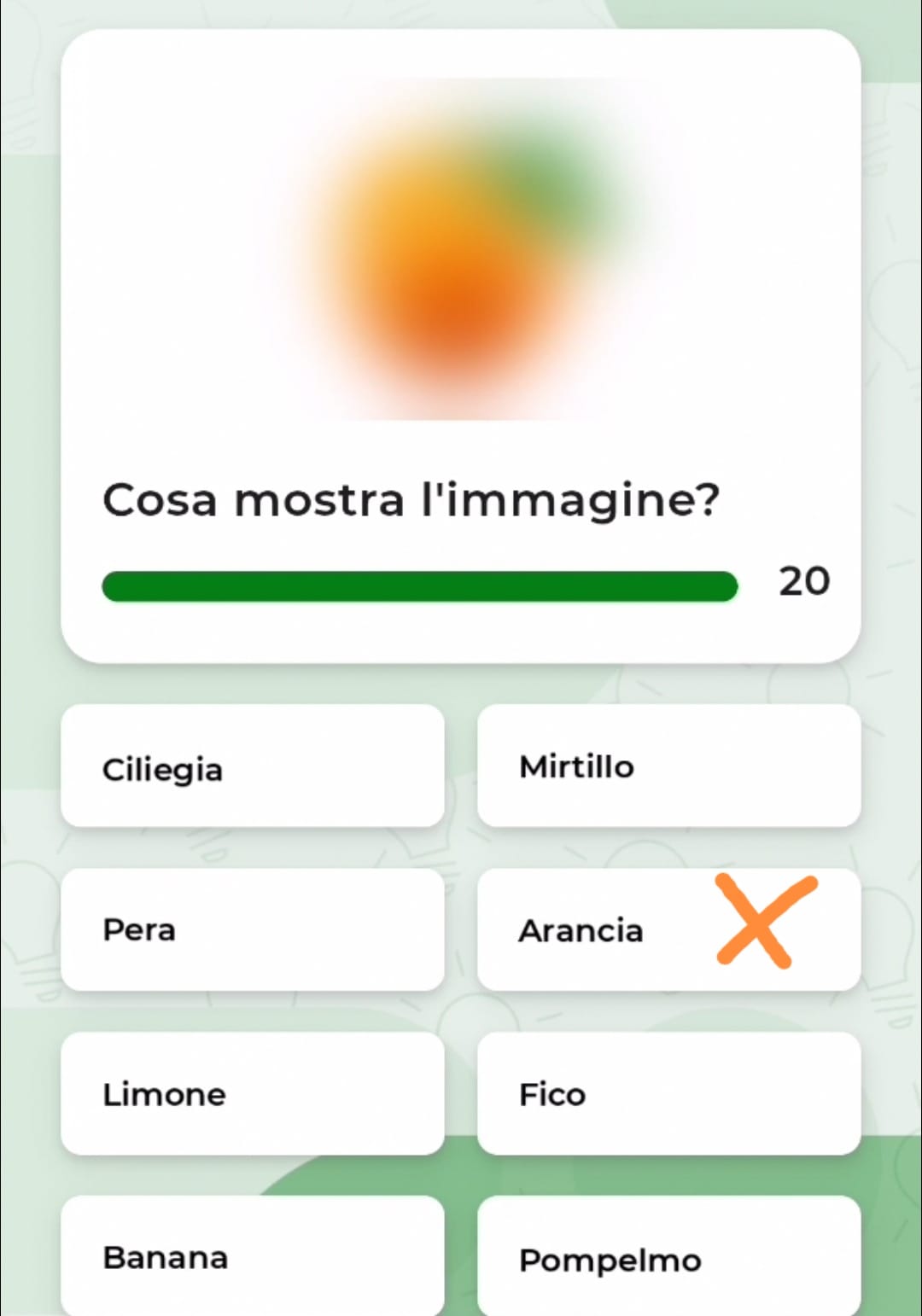Pick the answer marked with the orange cross
922x1316 pixels.
pos(668,929)
